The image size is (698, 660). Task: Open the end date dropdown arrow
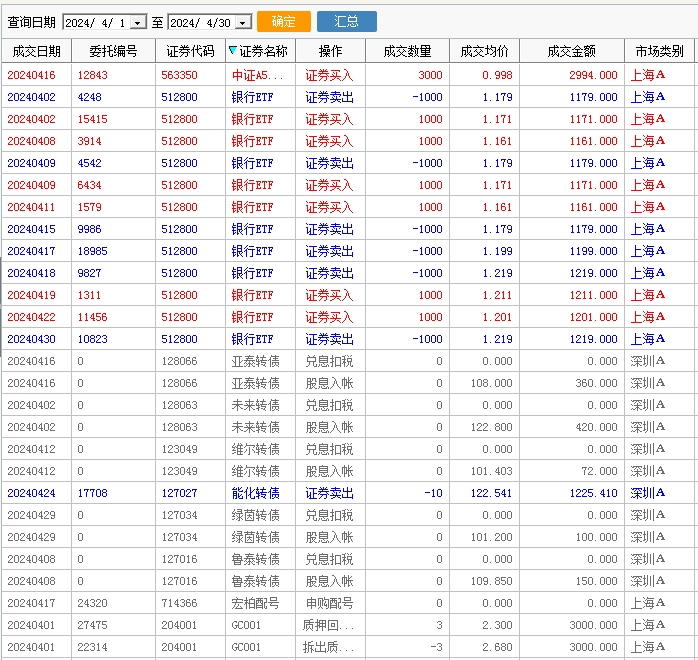coord(243,23)
